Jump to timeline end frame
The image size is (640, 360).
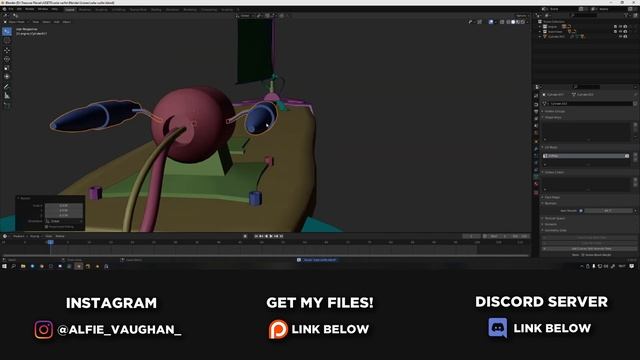pyautogui.click(x=281, y=236)
